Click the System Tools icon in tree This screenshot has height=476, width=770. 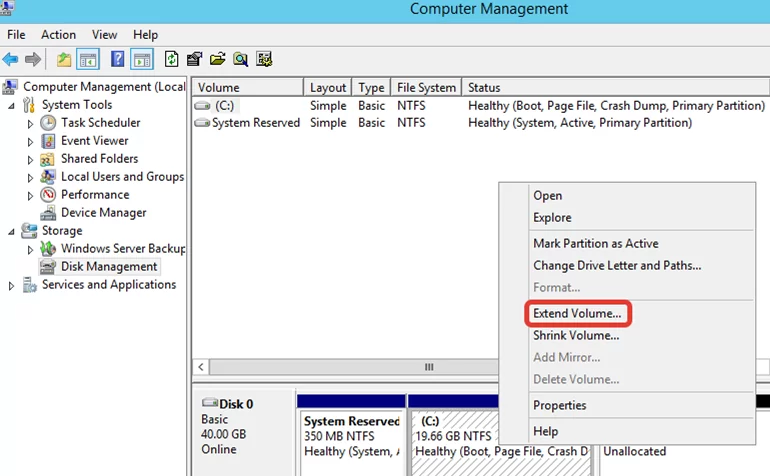point(29,105)
